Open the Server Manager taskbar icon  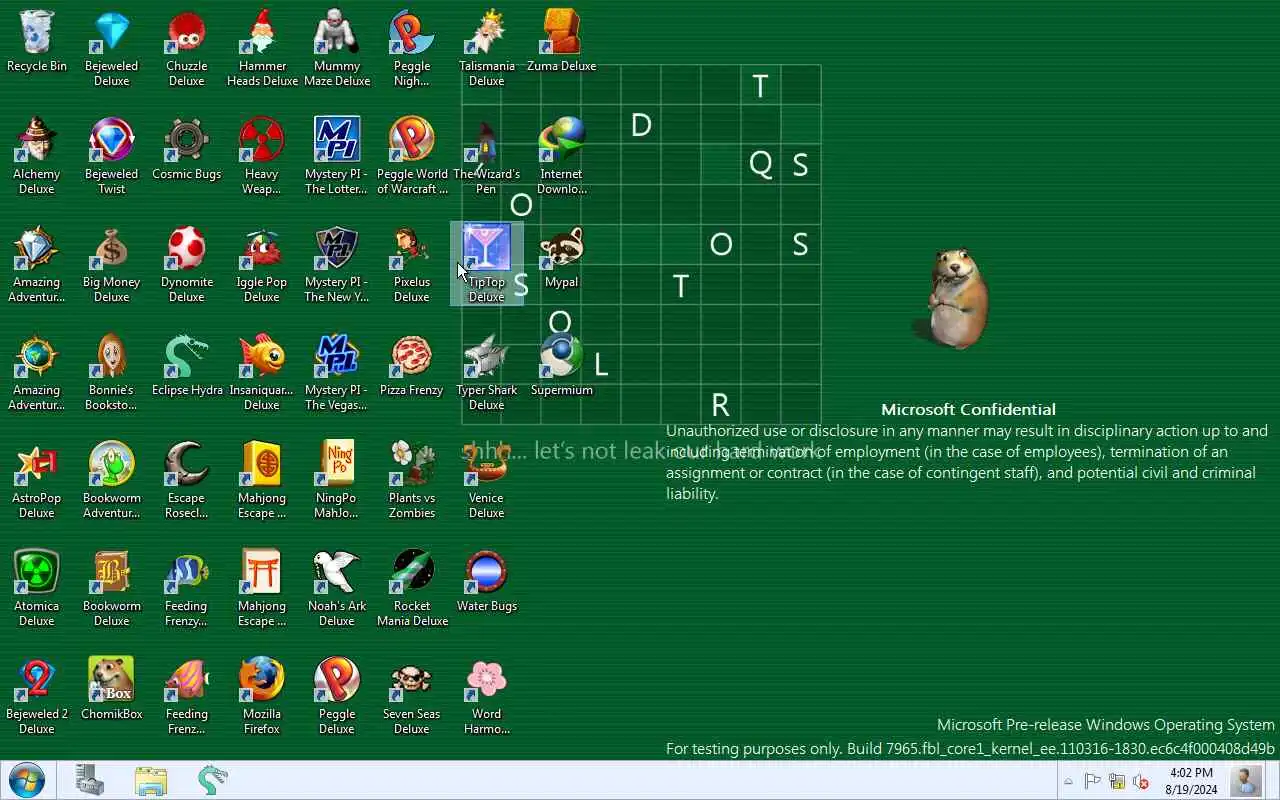(x=90, y=780)
